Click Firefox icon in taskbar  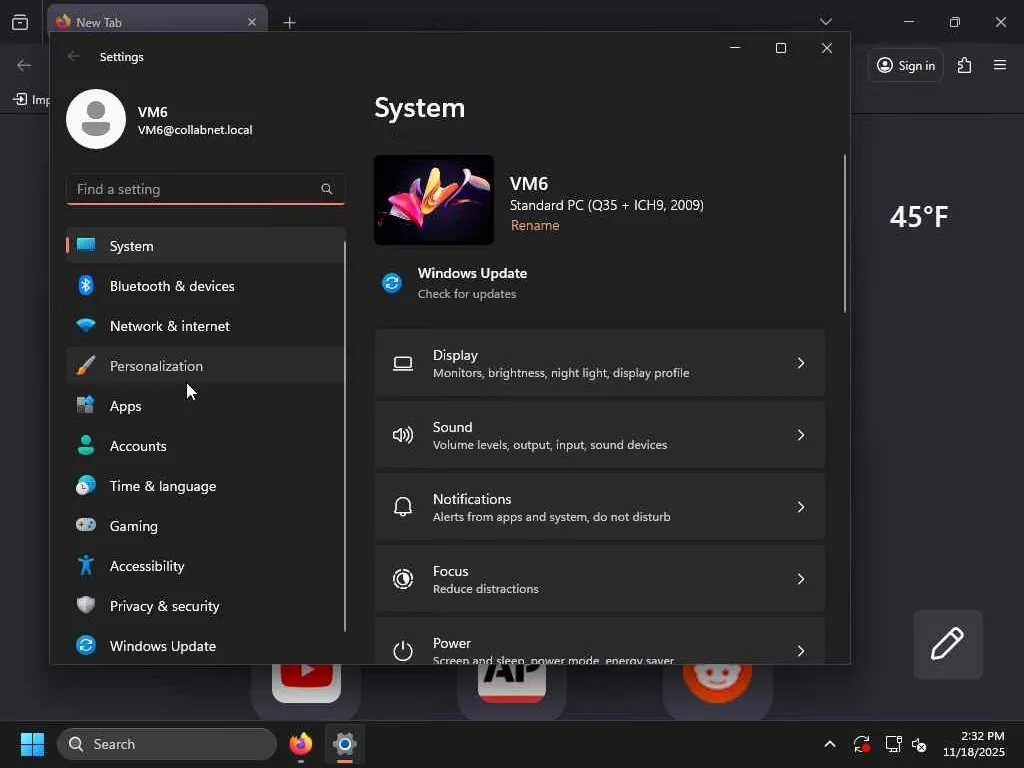(x=301, y=744)
